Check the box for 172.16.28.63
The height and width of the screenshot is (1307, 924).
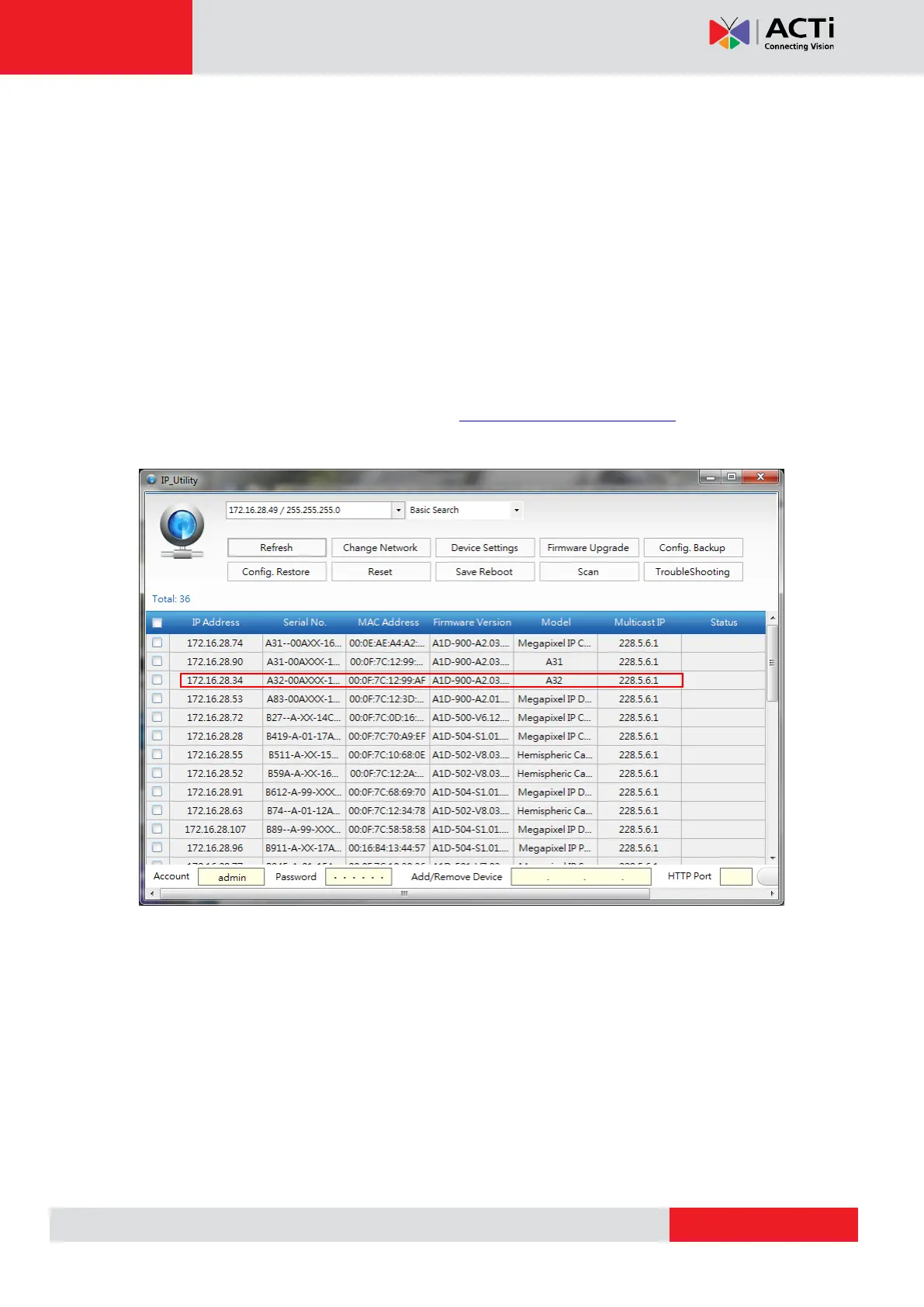pyautogui.click(x=157, y=810)
